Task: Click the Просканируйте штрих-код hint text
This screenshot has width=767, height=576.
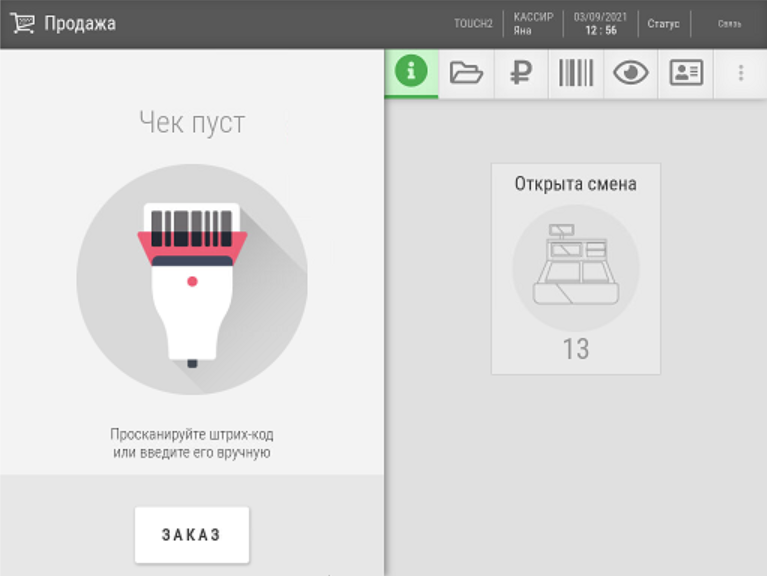Action: (192, 443)
